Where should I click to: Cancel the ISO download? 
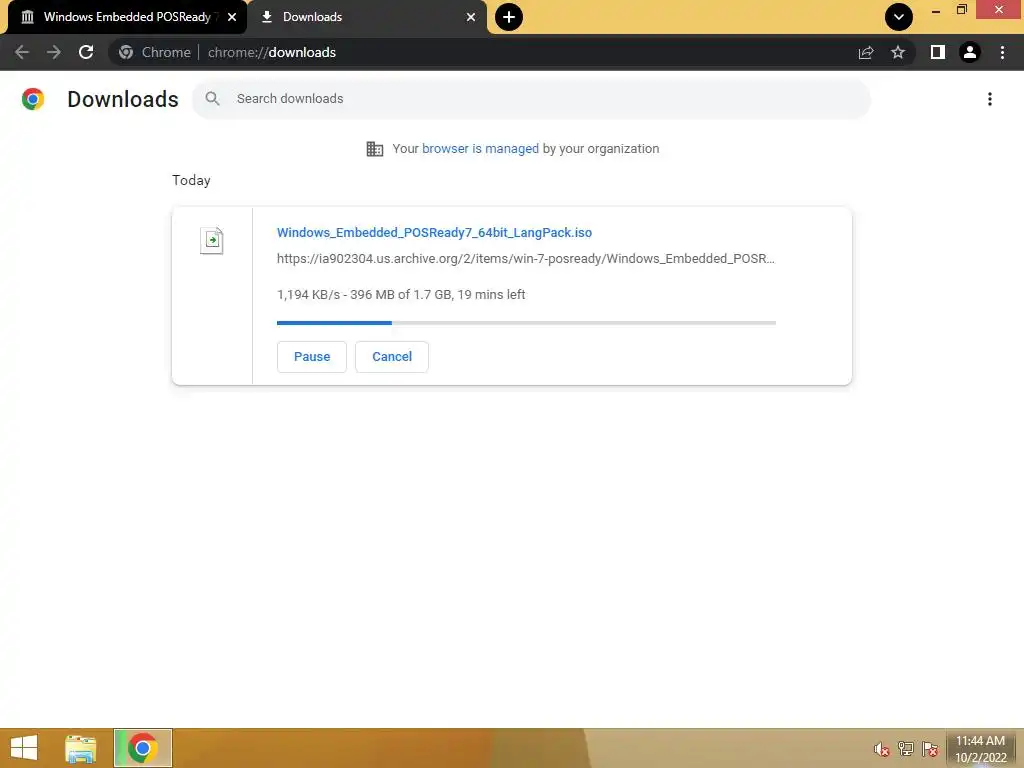tap(392, 357)
